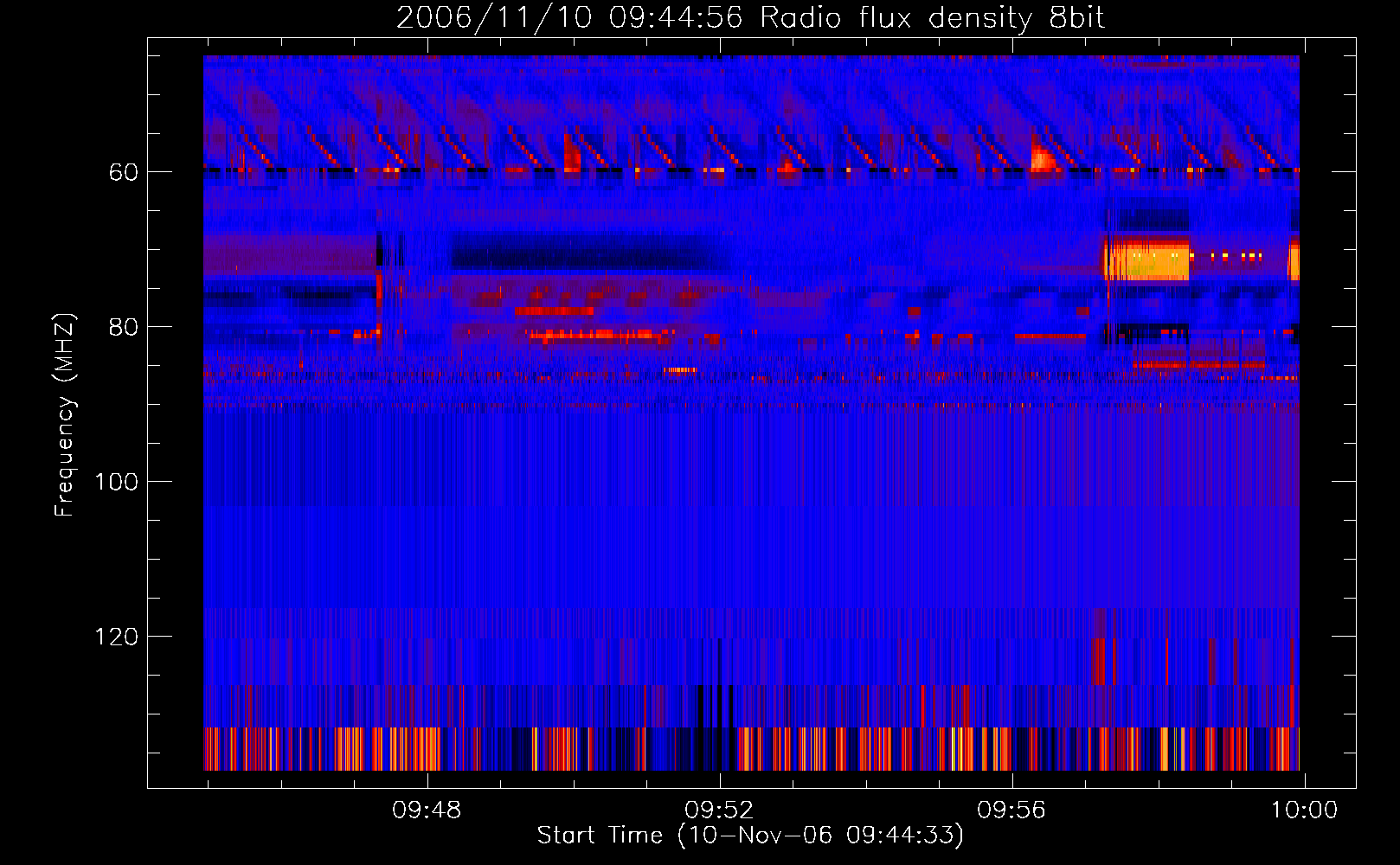Click the plot title "2006/11/10 09:44:56 Radio flux density 8bit"
The width and height of the screenshot is (1400, 865).
click(750, 18)
